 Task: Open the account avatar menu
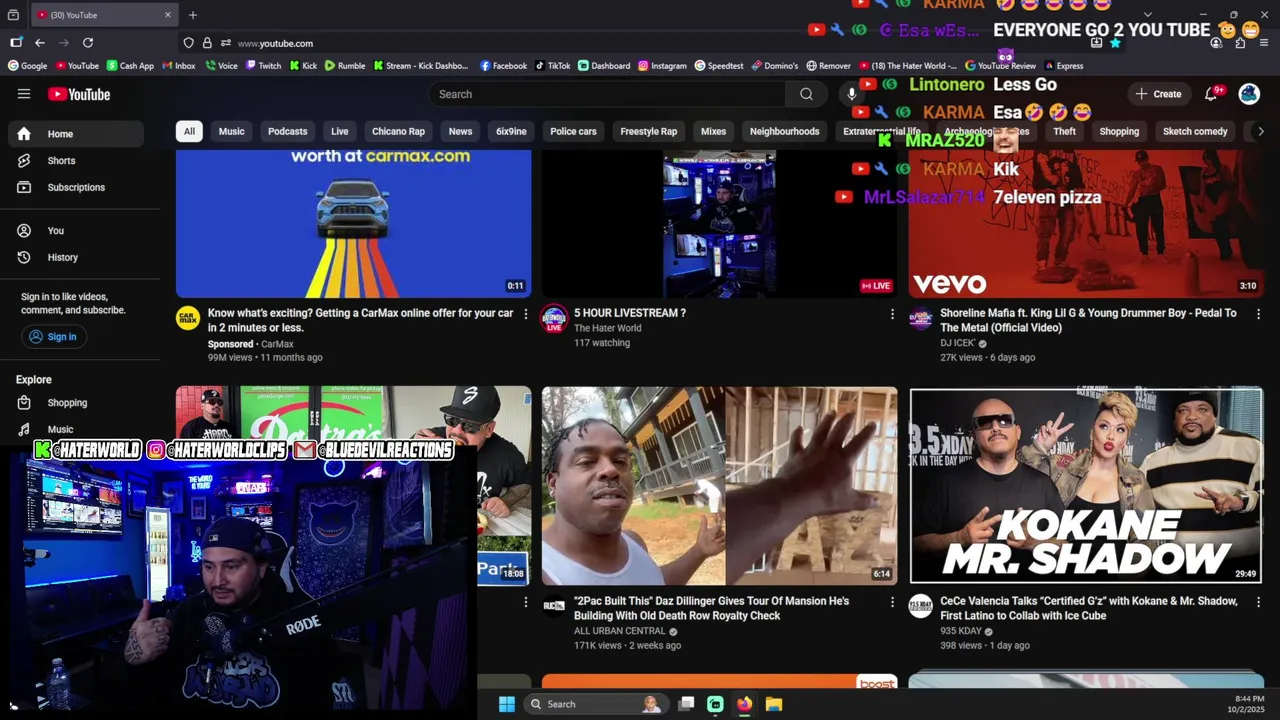pos(1249,94)
